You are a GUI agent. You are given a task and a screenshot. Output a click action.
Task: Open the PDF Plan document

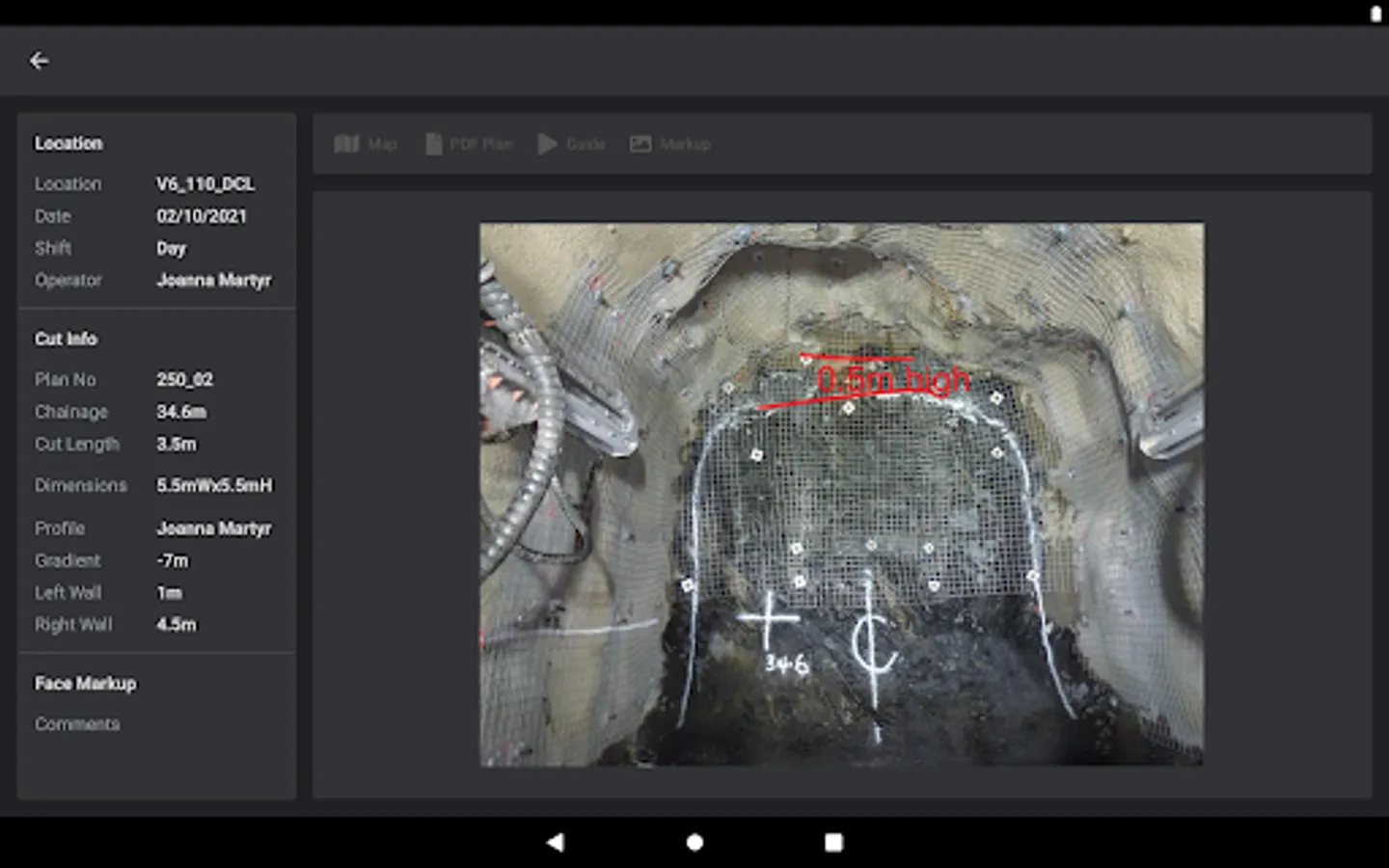[x=469, y=144]
